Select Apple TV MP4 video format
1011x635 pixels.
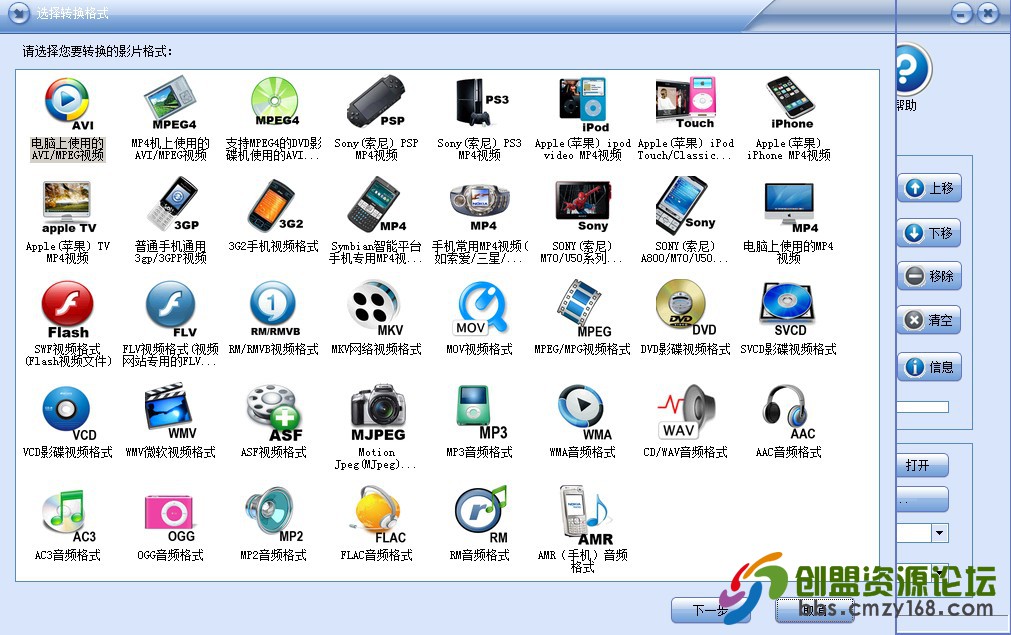coord(68,208)
